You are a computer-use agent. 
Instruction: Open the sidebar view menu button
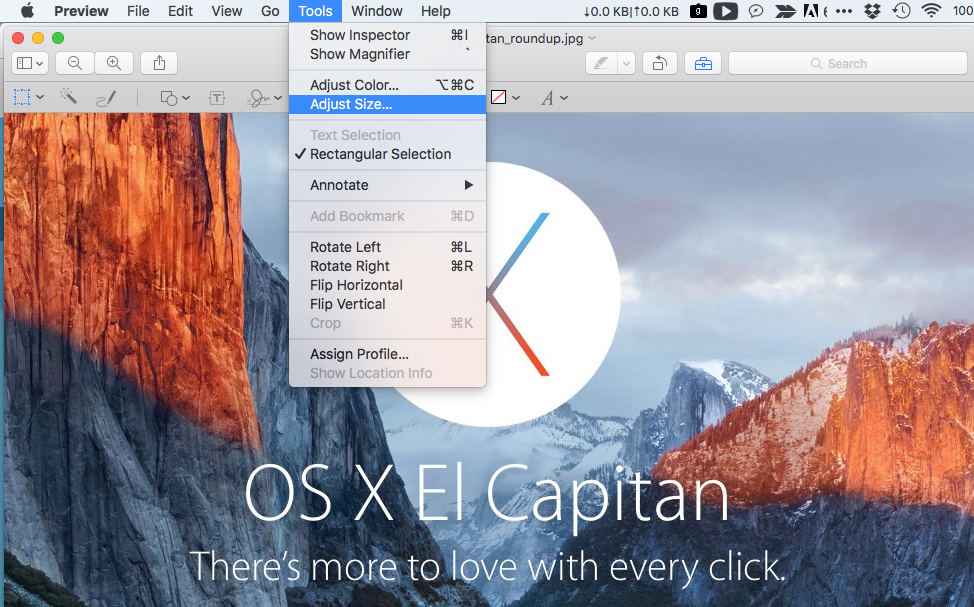tap(30, 63)
